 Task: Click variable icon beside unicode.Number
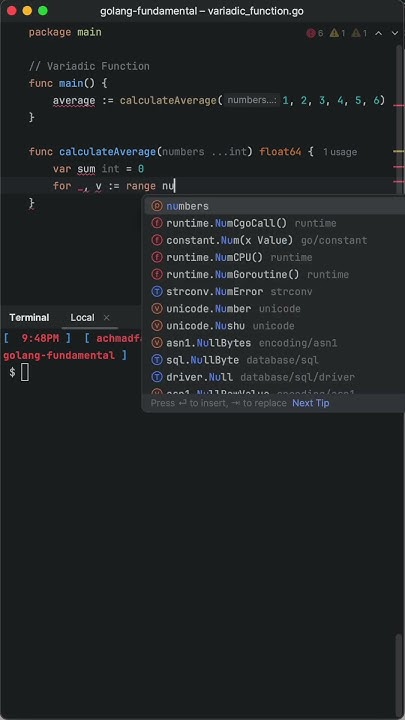coord(157,309)
